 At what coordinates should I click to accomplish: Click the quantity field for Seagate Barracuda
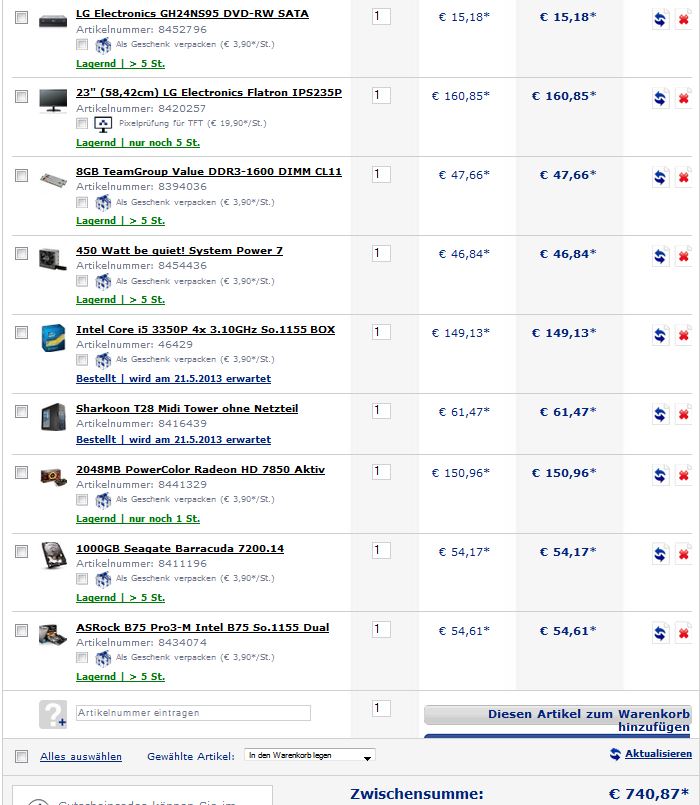click(381, 551)
